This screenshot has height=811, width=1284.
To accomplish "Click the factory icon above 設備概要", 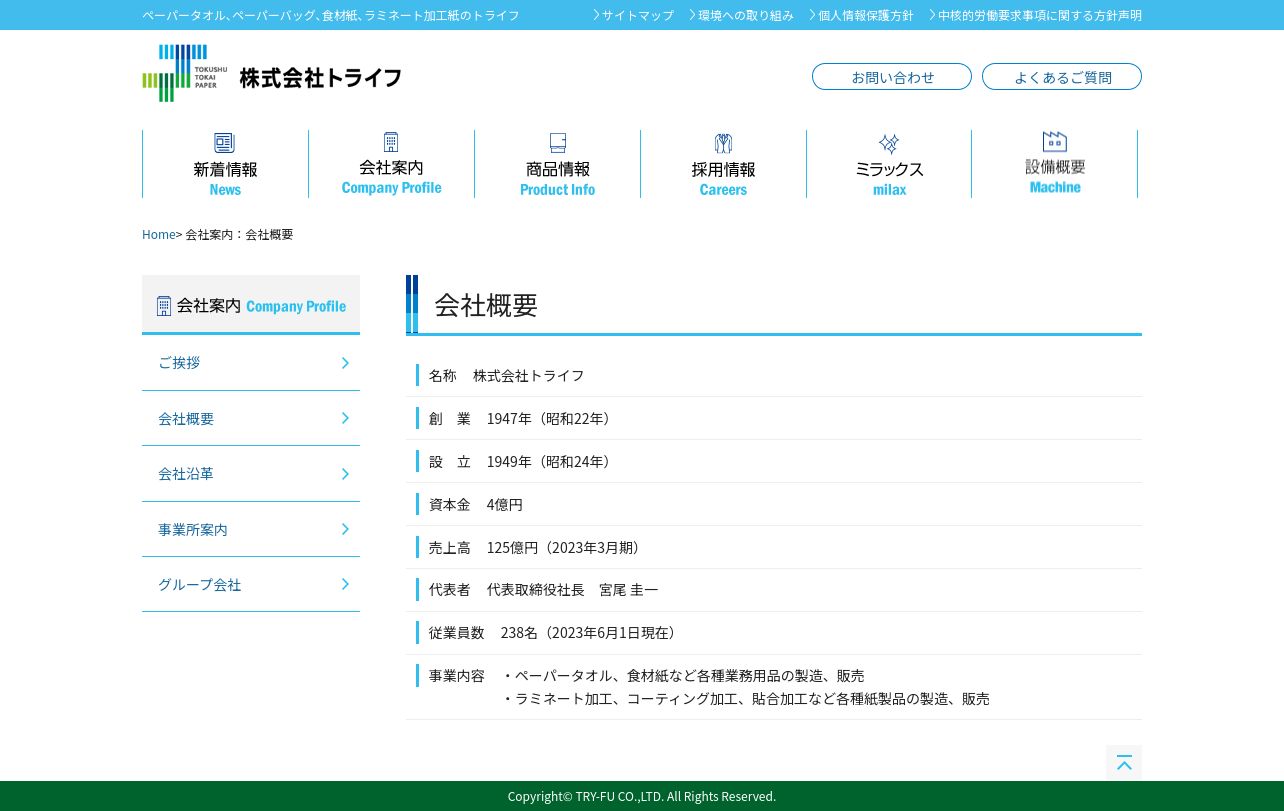I will [1055, 141].
